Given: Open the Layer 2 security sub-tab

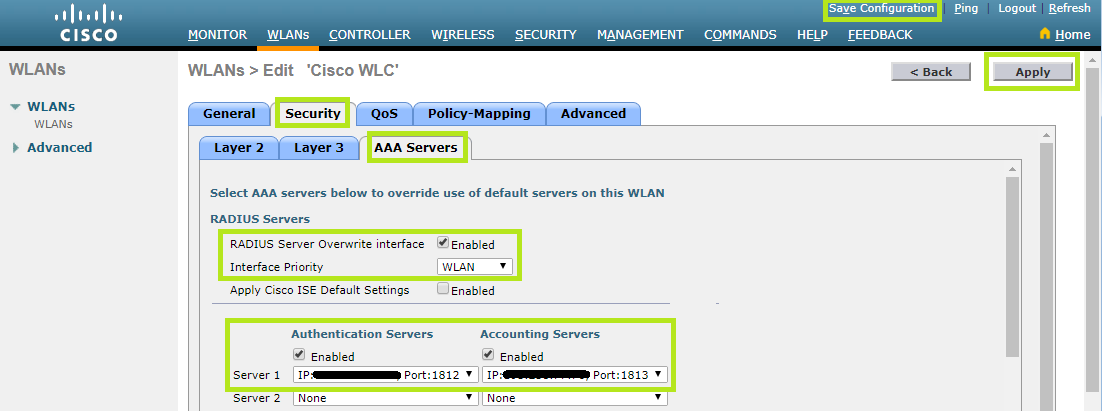Looking at the screenshot, I should (238, 147).
